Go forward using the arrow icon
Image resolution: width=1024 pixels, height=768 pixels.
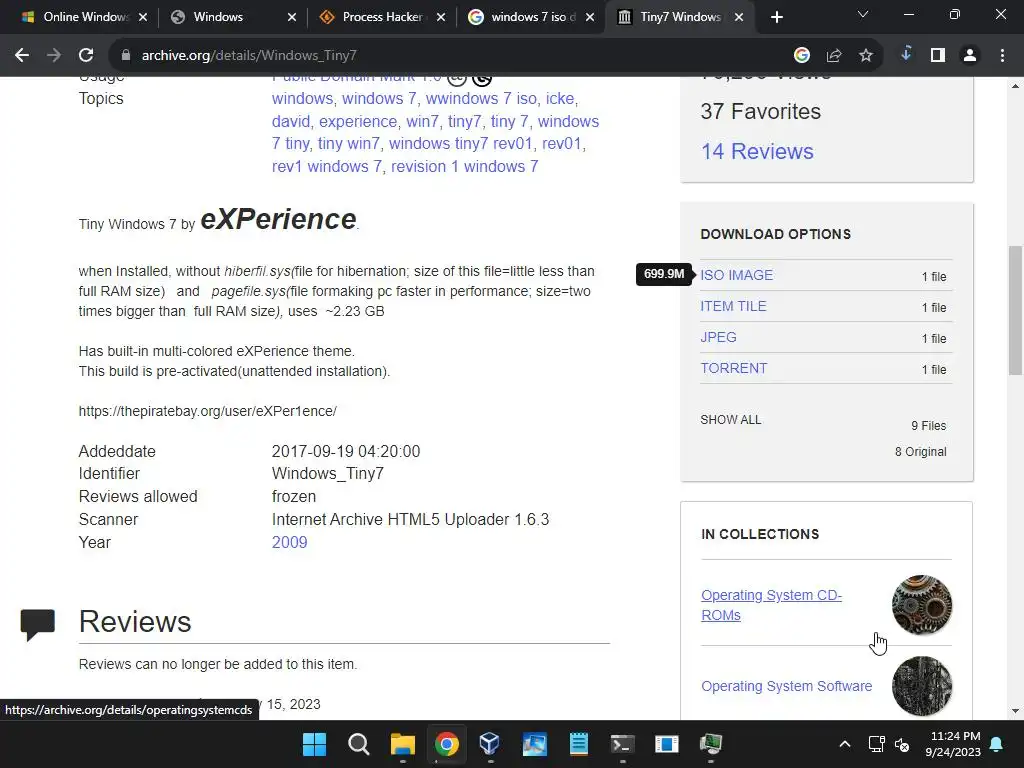pos(54,56)
